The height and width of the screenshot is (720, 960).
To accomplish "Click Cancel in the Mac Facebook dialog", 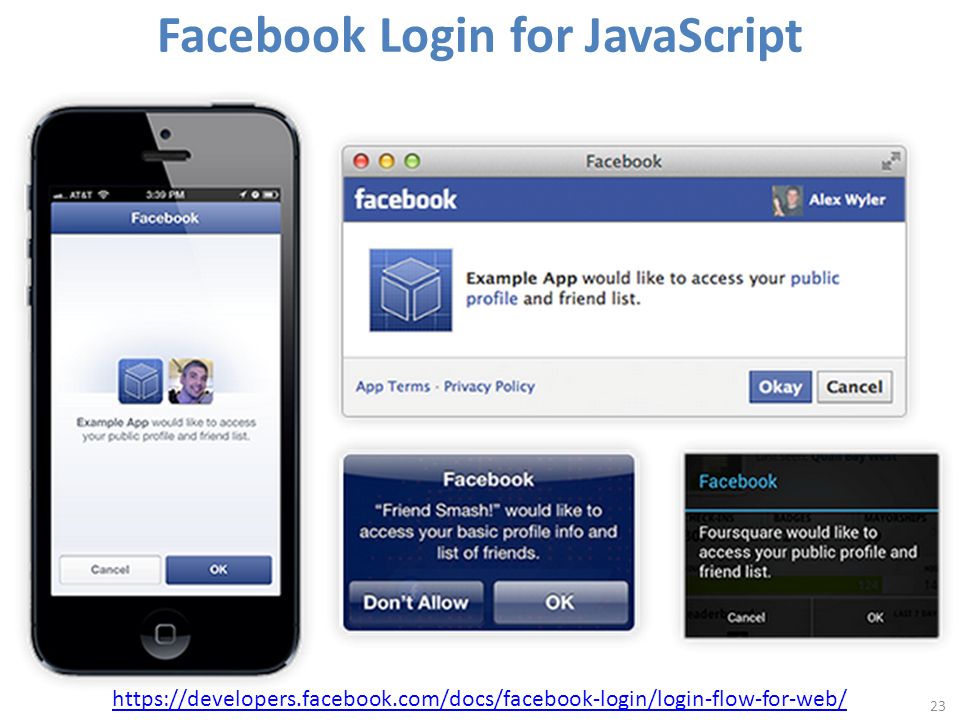I will pyautogui.click(x=854, y=387).
